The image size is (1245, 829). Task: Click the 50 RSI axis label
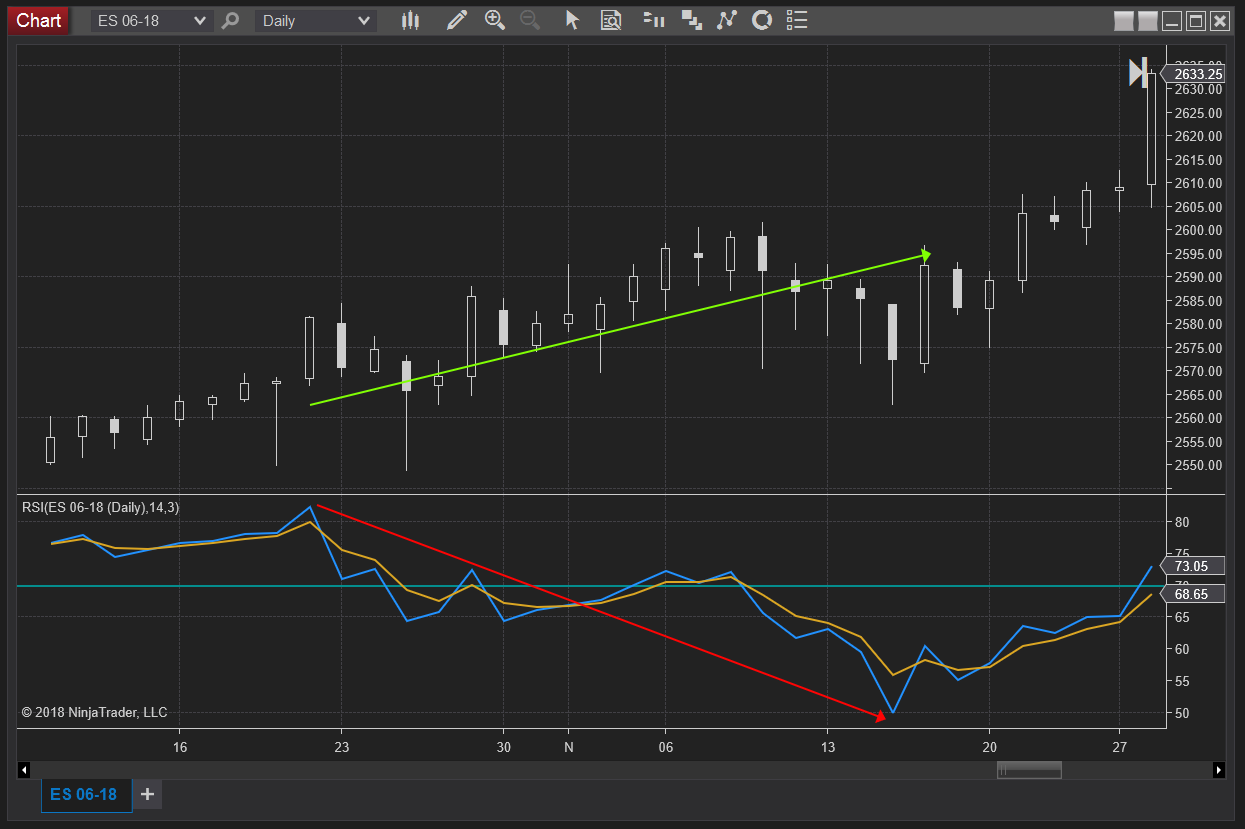coord(1181,713)
